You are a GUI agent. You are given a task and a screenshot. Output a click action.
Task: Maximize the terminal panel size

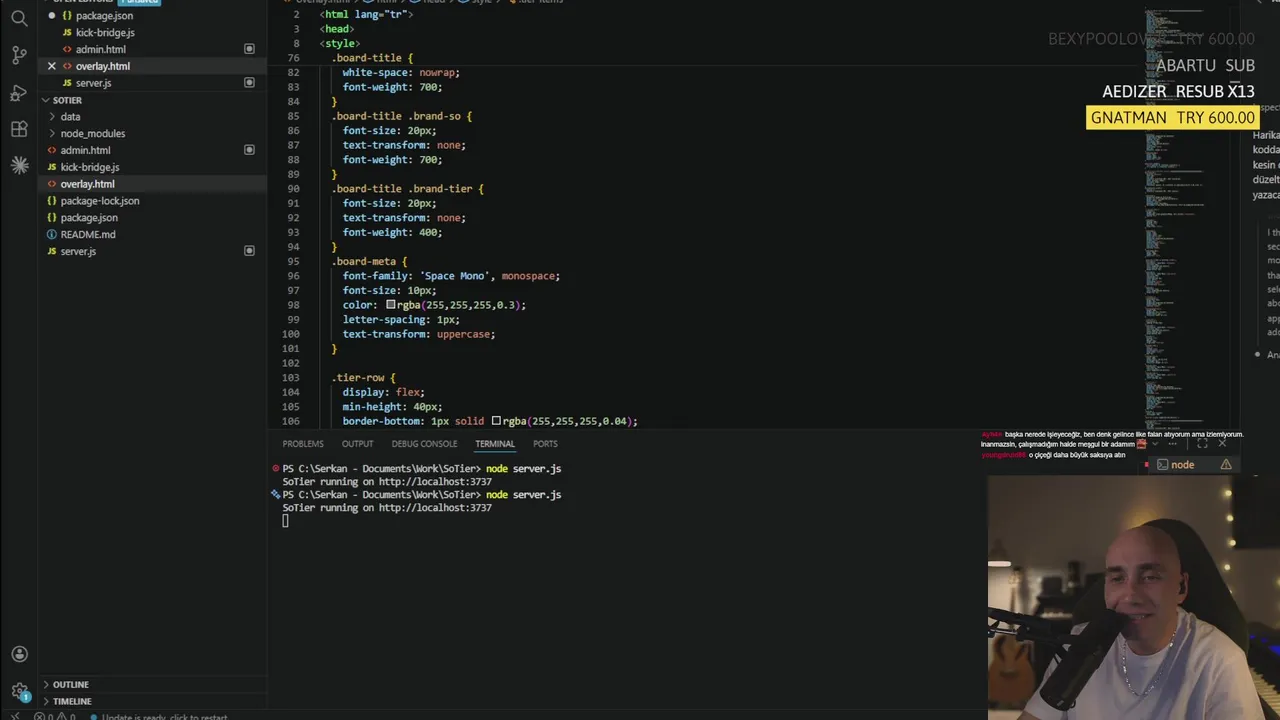pos(1203,444)
